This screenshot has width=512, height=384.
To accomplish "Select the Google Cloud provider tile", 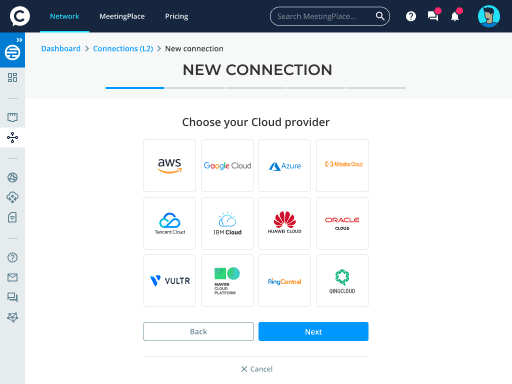I will tap(227, 165).
